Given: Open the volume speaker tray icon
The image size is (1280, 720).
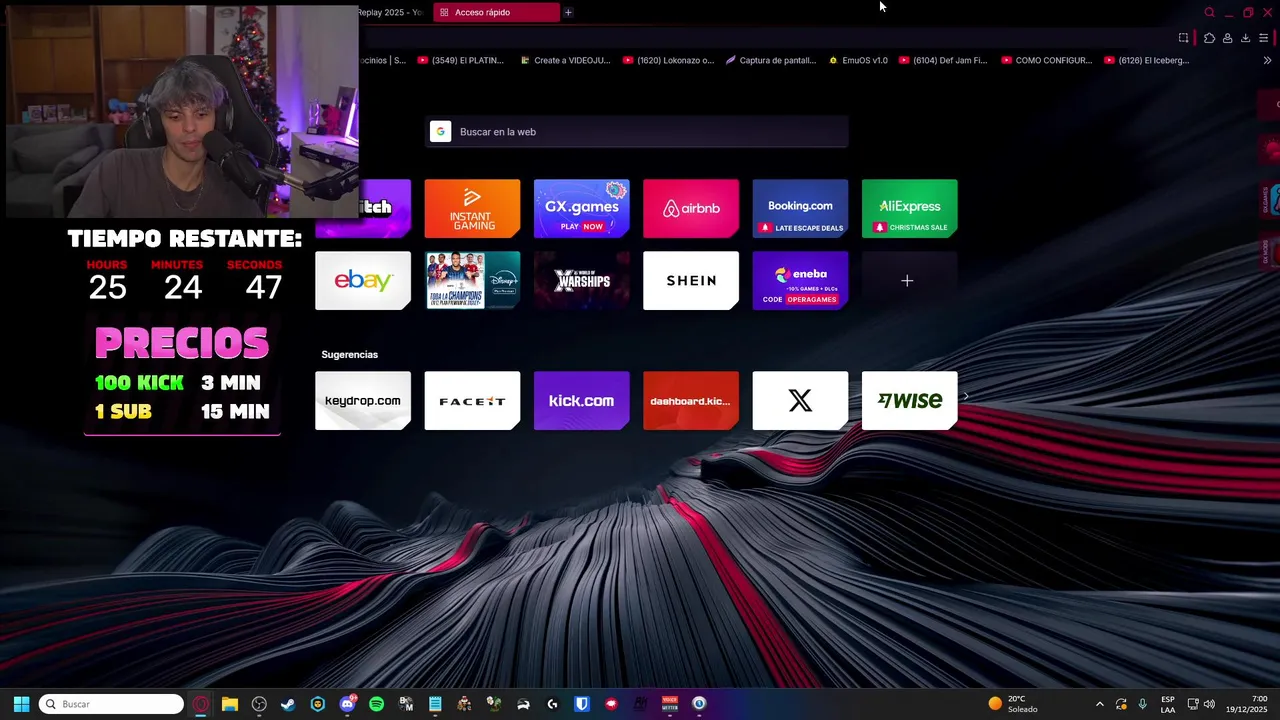Looking at the screenshot, I should 1209,704.
